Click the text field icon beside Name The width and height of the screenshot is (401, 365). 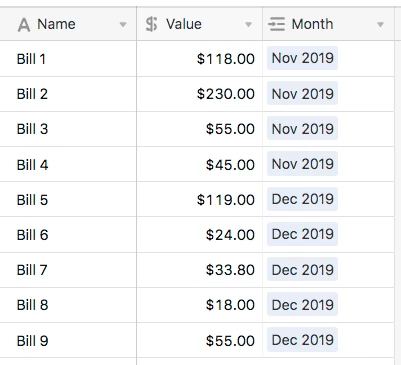24,25
